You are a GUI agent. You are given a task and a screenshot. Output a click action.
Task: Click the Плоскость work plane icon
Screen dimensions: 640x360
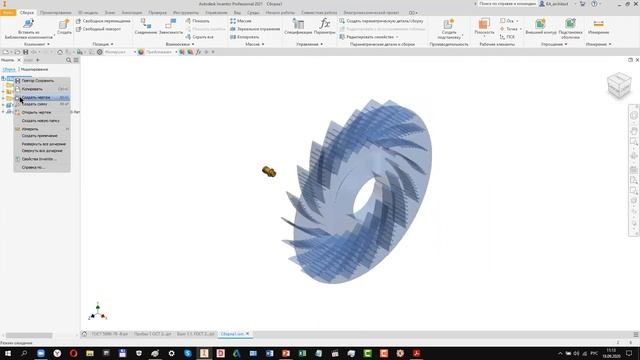pos(484,24)
